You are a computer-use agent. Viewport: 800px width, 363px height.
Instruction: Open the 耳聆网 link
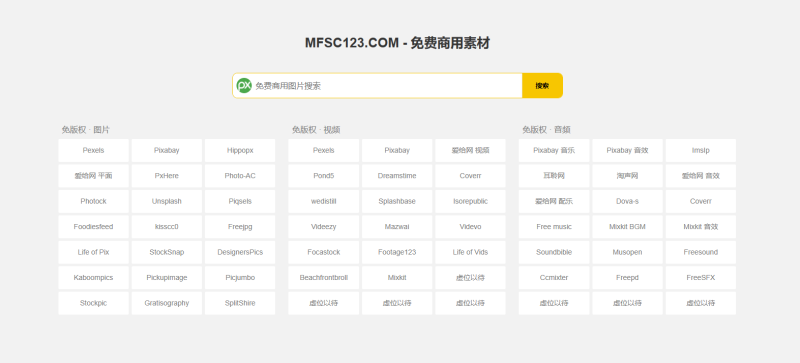click(554, 176)
